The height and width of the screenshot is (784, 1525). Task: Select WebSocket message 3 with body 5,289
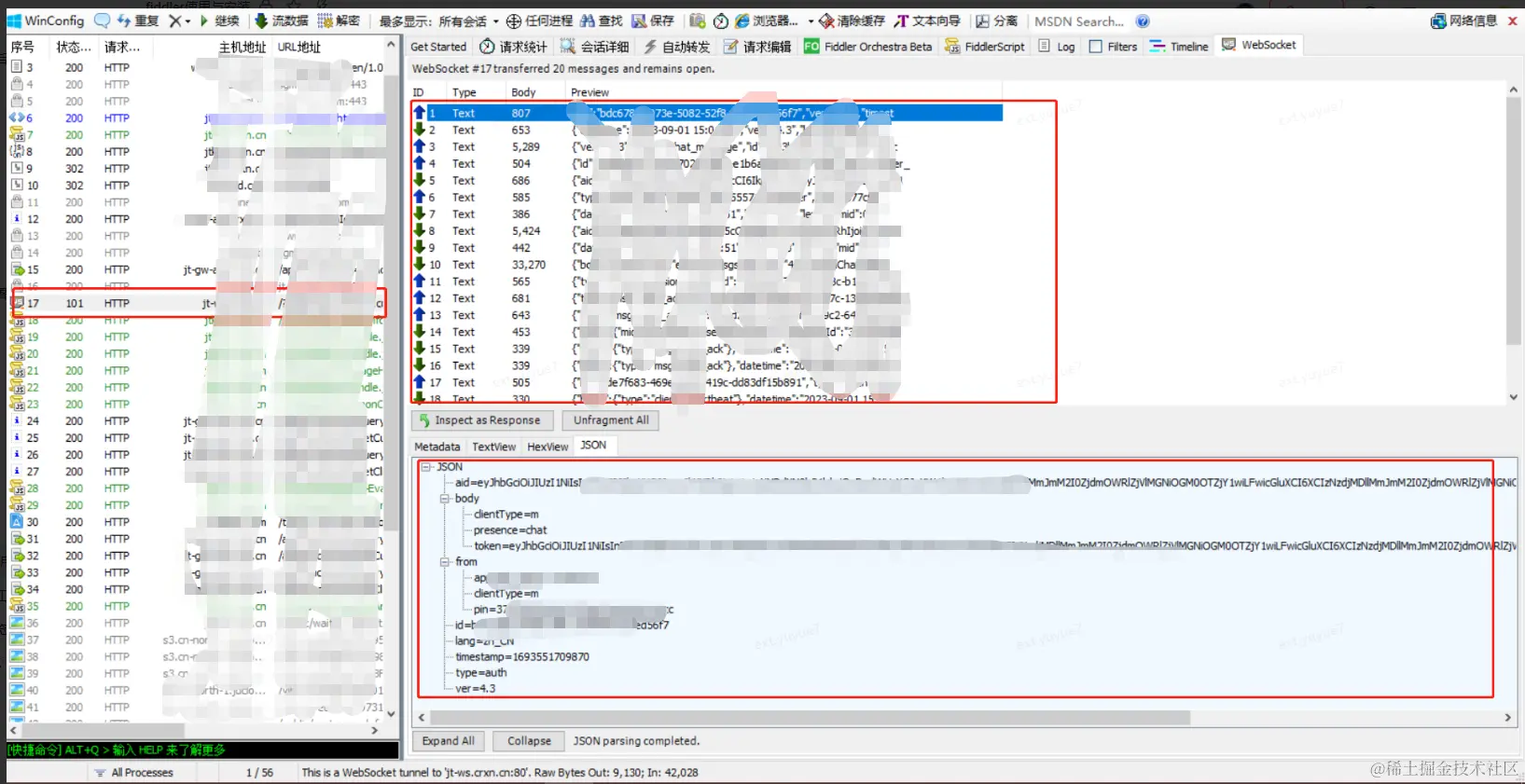707,146
